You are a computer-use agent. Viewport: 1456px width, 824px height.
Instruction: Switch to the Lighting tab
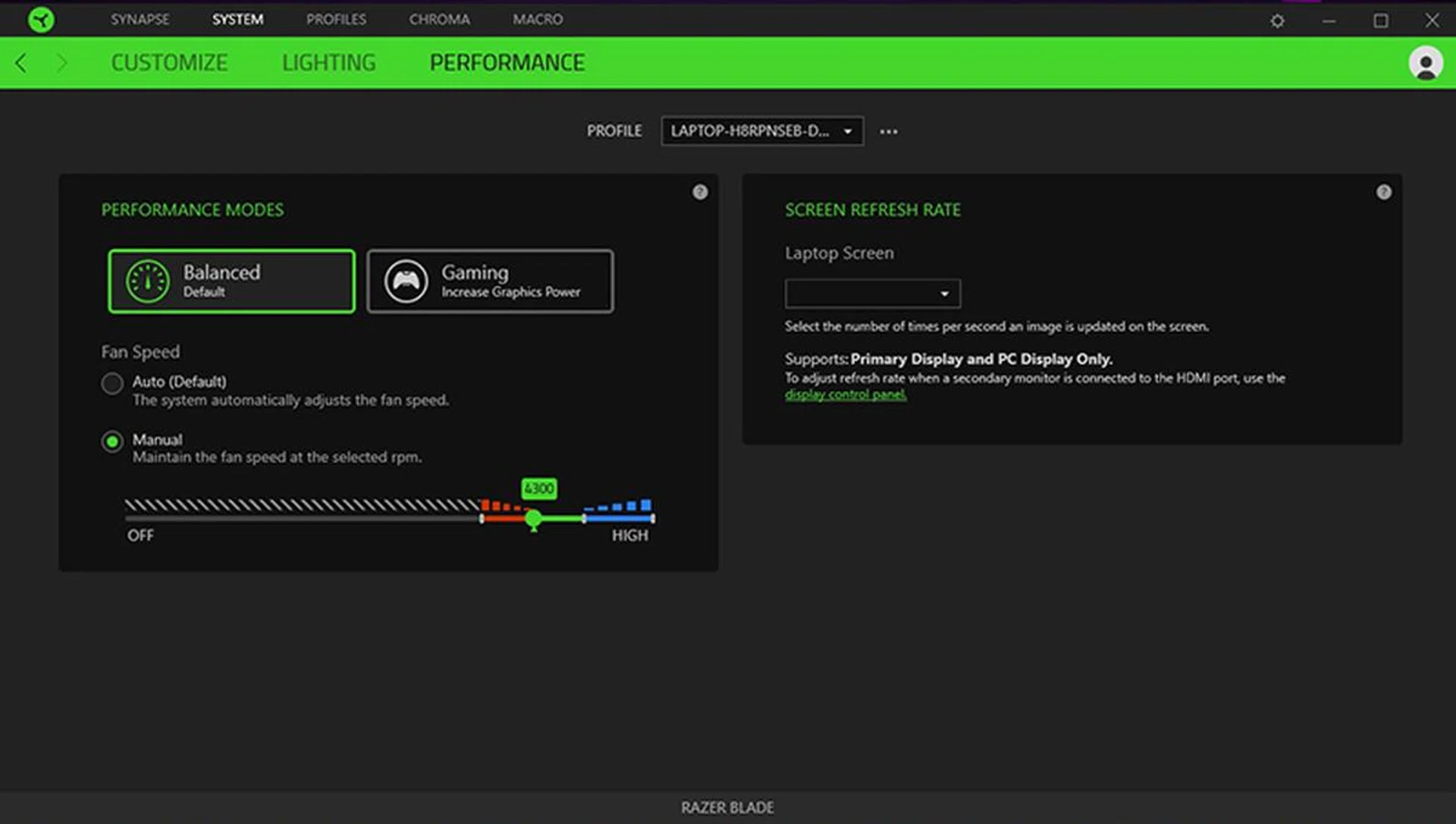pyautogui.click(x=328, y=63)
